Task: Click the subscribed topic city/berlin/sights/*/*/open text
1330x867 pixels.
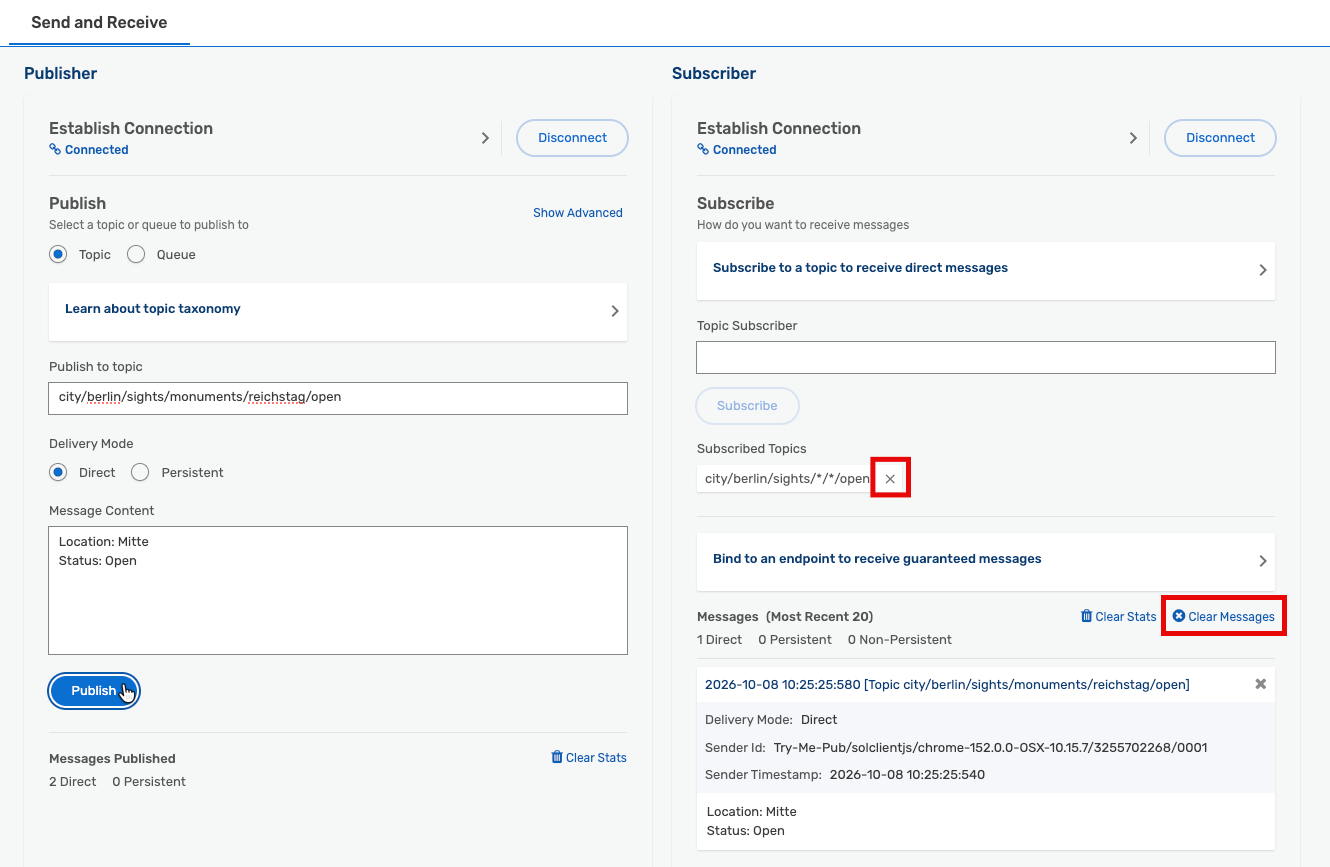Action: pyautogui.click(x=787, y=479)
